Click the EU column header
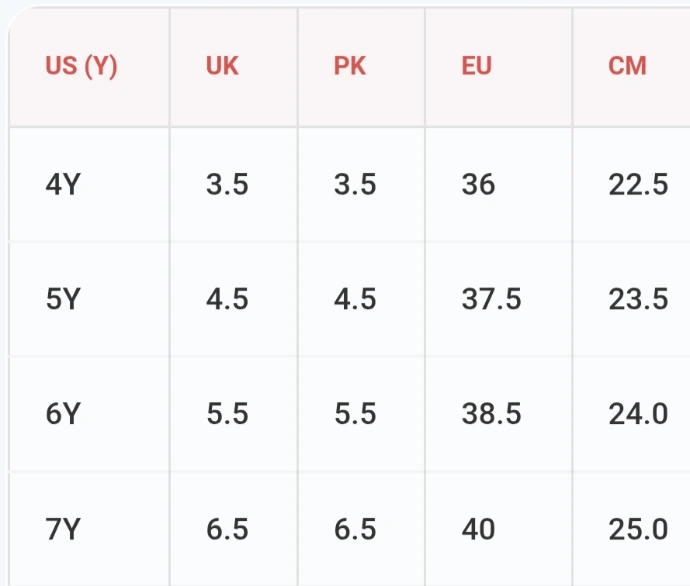 coord(477,67)
